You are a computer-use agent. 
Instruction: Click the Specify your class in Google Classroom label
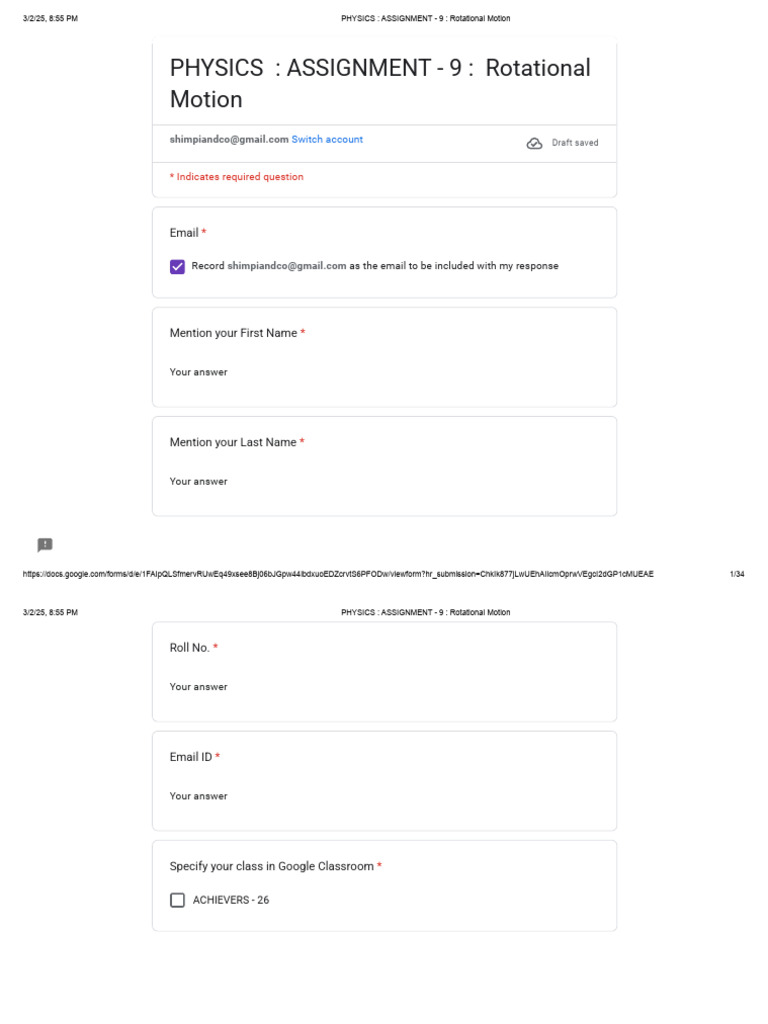coord(272,866)
